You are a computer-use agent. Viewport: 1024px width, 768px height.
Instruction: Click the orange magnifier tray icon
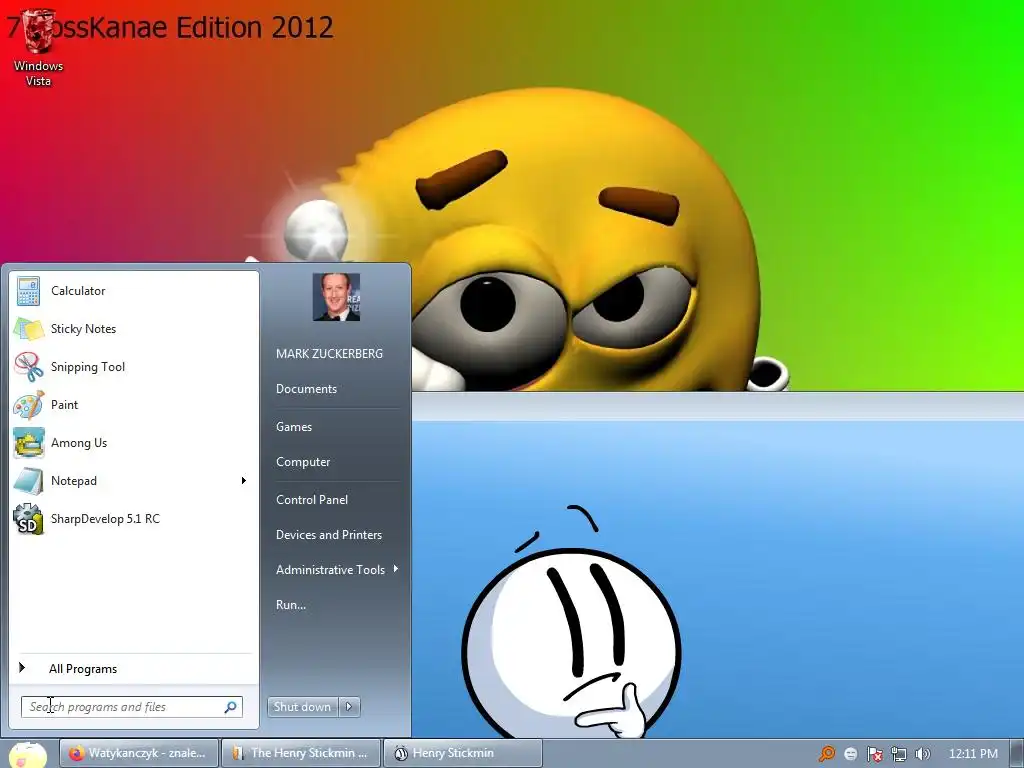coord(827,754)
